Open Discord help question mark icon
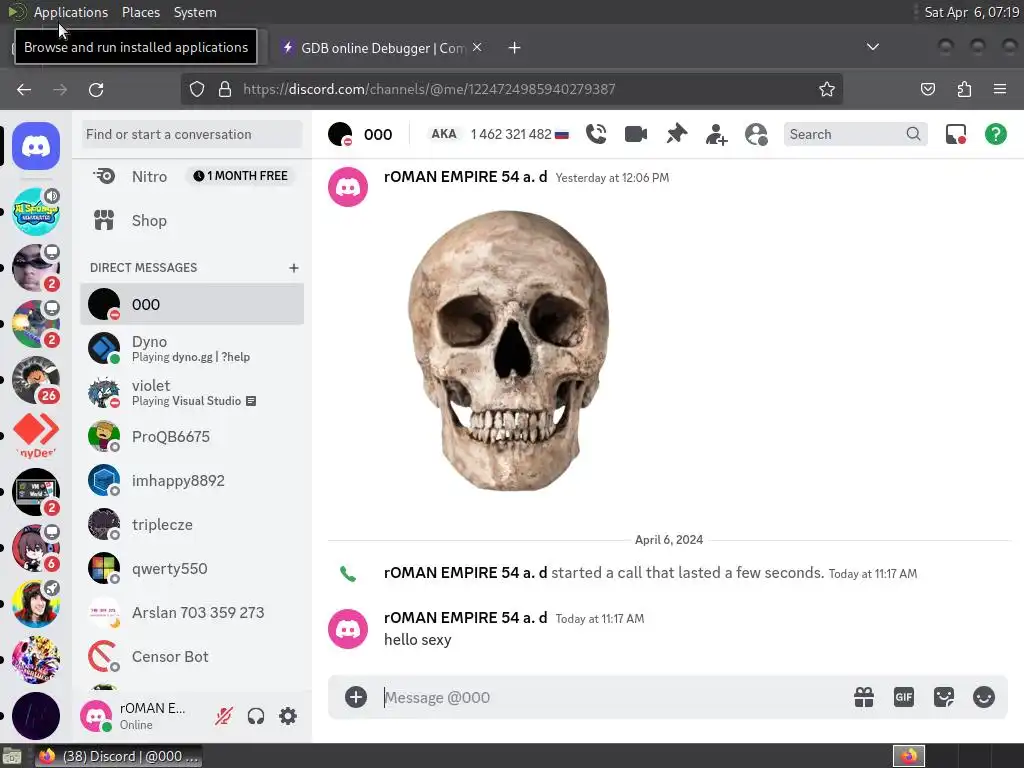1024x768 pixels. click(995, 134)
